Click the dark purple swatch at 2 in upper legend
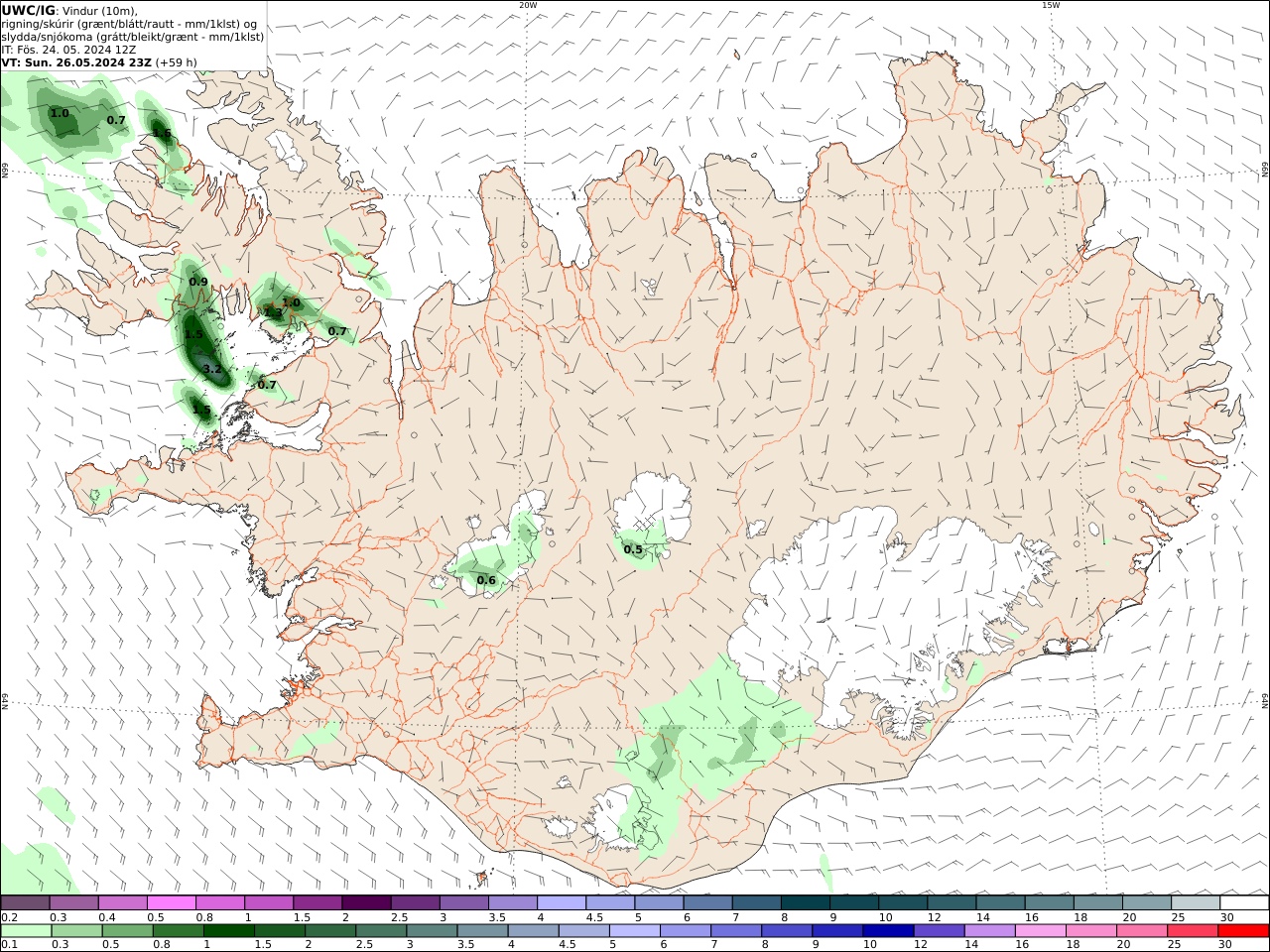 366,903
